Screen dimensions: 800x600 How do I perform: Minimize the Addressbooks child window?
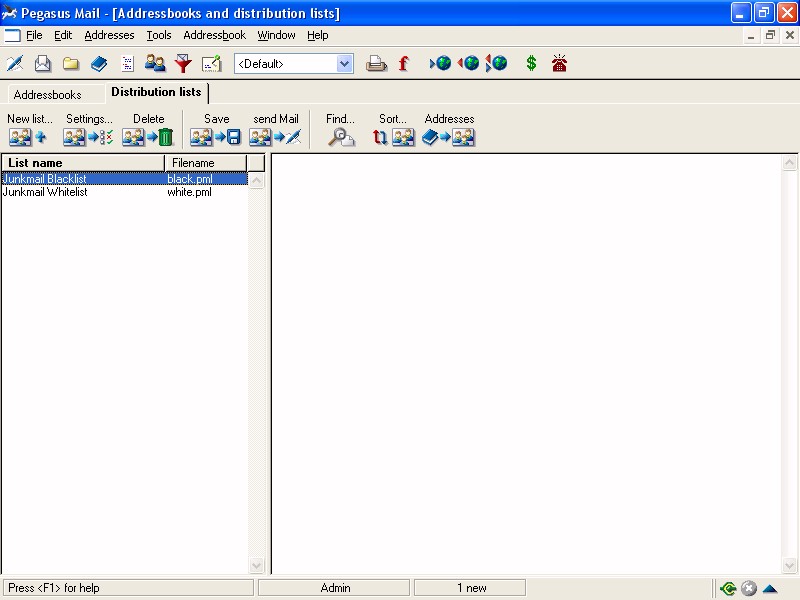pos(751,36)
